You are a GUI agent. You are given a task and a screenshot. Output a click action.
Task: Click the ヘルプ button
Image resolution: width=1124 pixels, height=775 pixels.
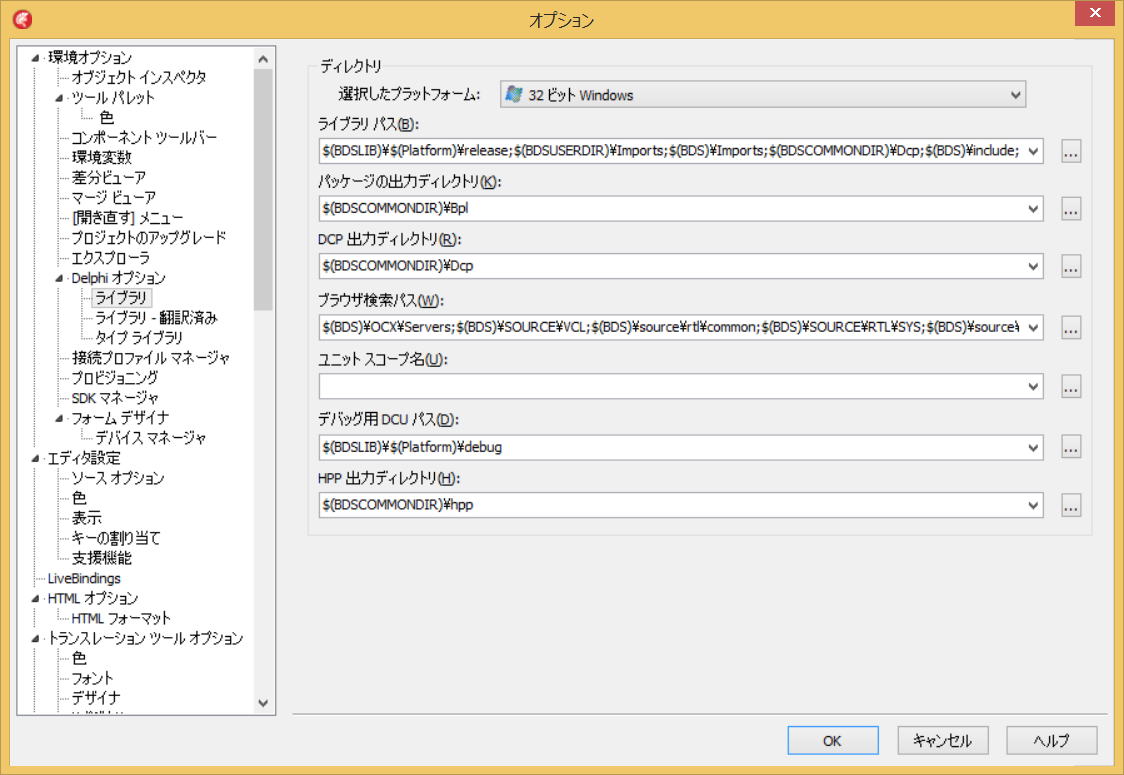pyautogui.click(x=1051, y=741)
